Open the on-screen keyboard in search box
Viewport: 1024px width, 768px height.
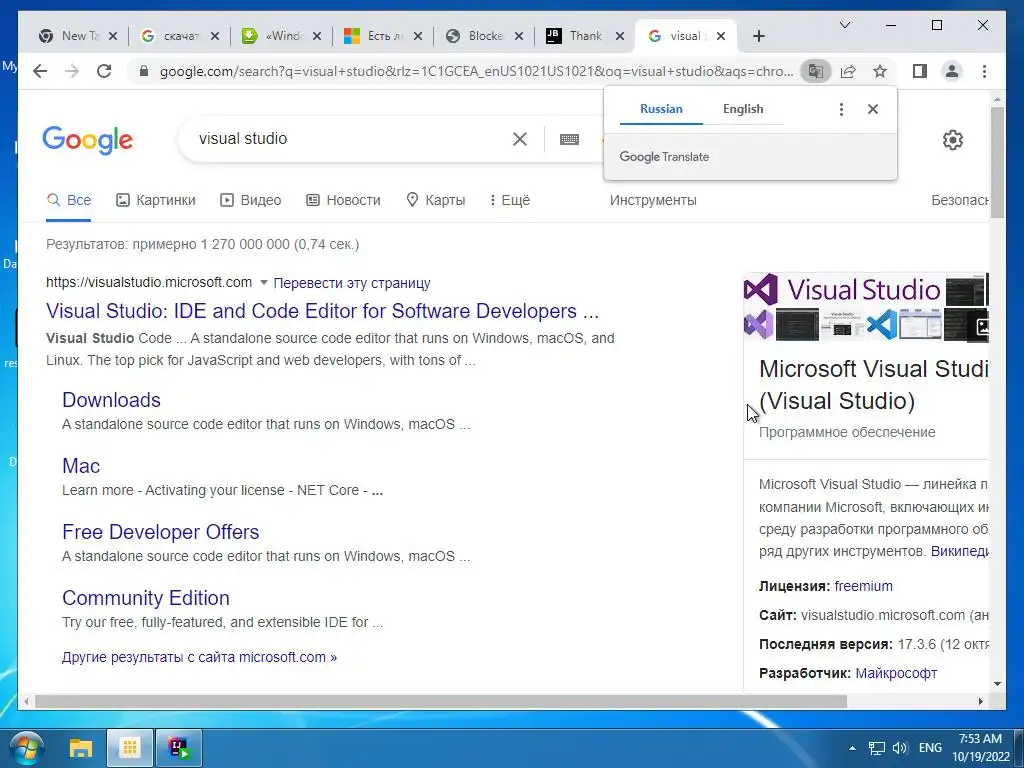tap(569, 139)
